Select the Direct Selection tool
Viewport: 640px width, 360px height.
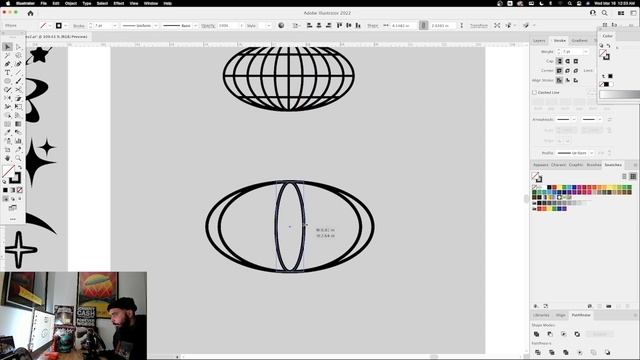click(x=18, y=47)
